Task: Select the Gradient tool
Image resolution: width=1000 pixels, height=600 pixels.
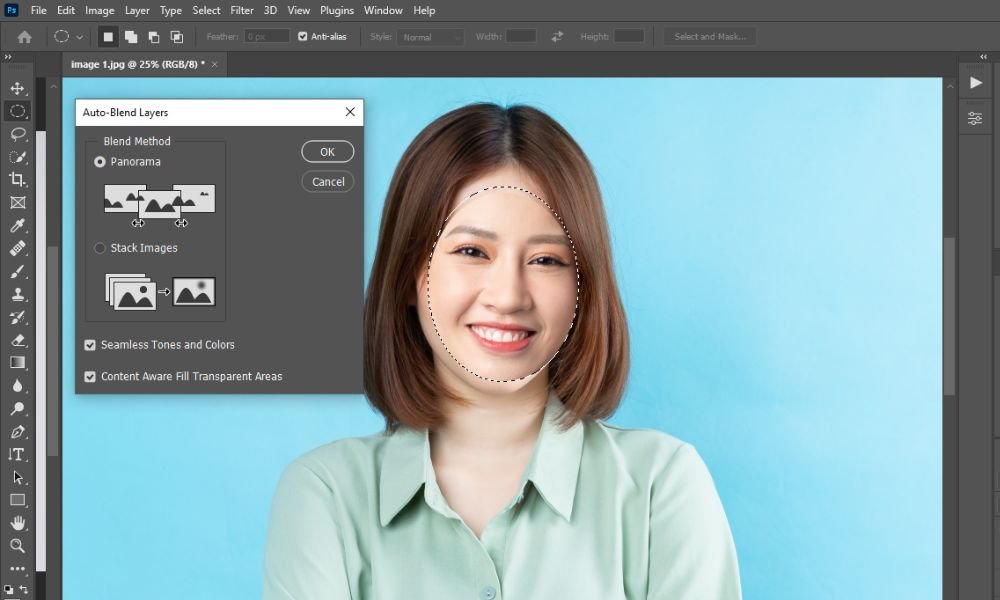Action: [x=17, y=363]
